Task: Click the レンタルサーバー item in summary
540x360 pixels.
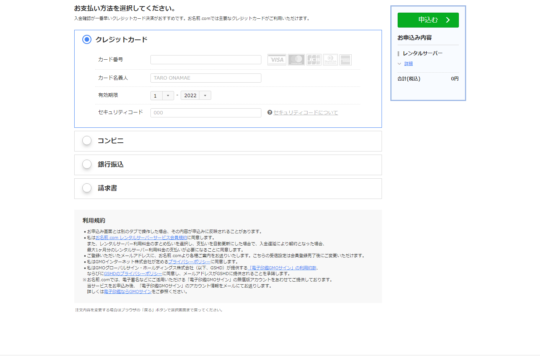Action: click(x=422, y=53)
